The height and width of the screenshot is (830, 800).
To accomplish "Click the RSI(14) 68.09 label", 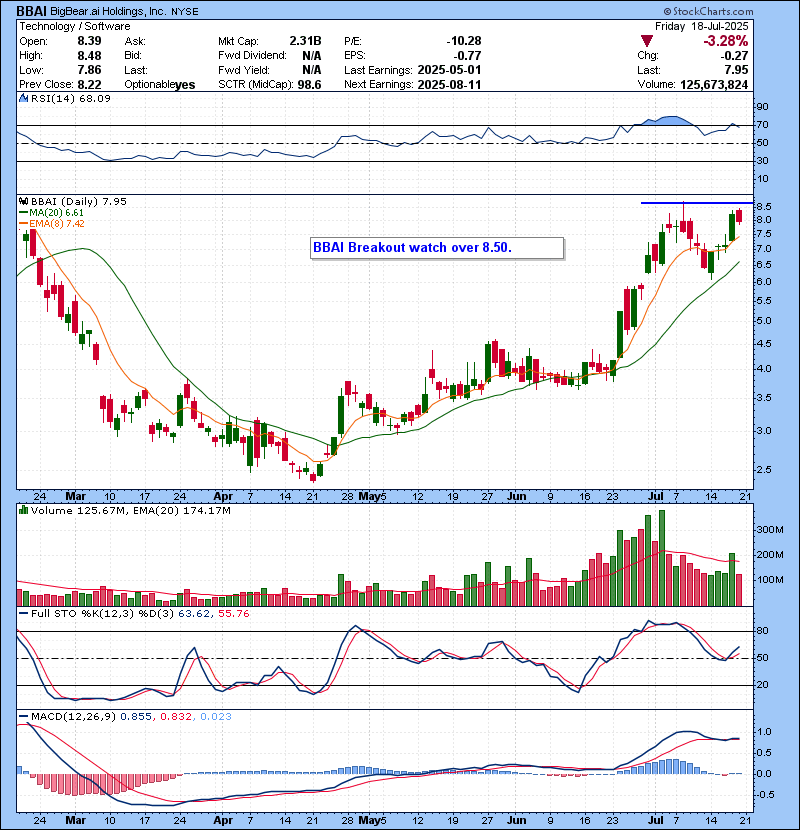I will tap(71, 98).
